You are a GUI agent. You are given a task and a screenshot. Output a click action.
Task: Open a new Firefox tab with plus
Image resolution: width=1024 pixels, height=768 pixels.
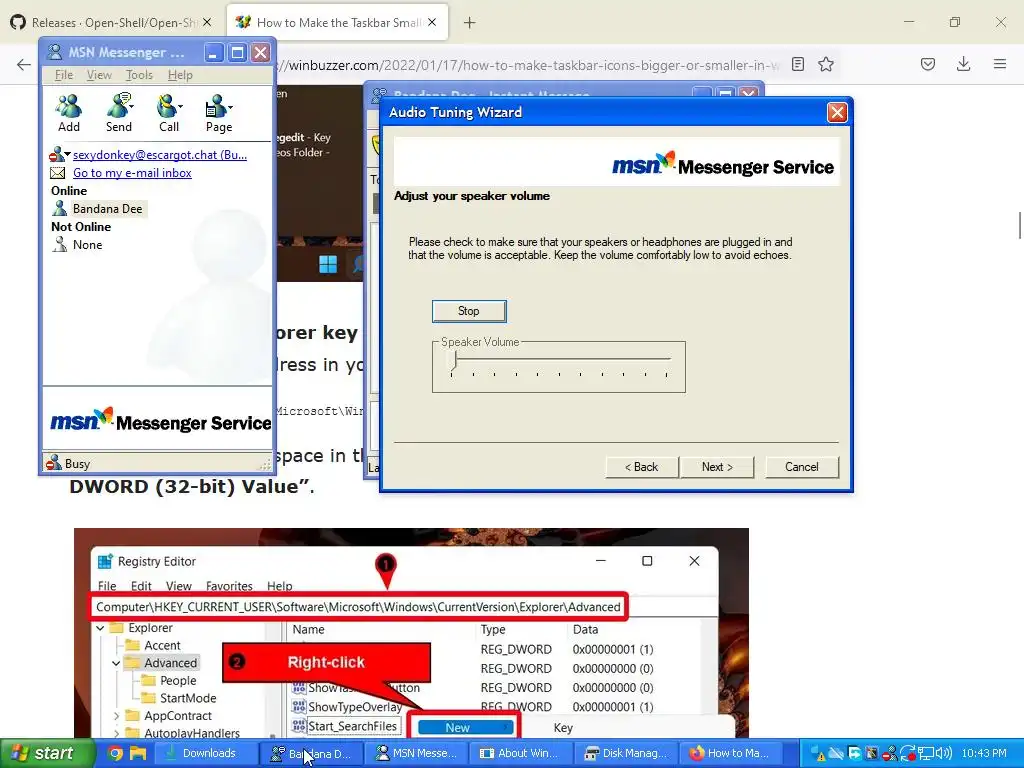pyautogui.click(x=470, y=23)
